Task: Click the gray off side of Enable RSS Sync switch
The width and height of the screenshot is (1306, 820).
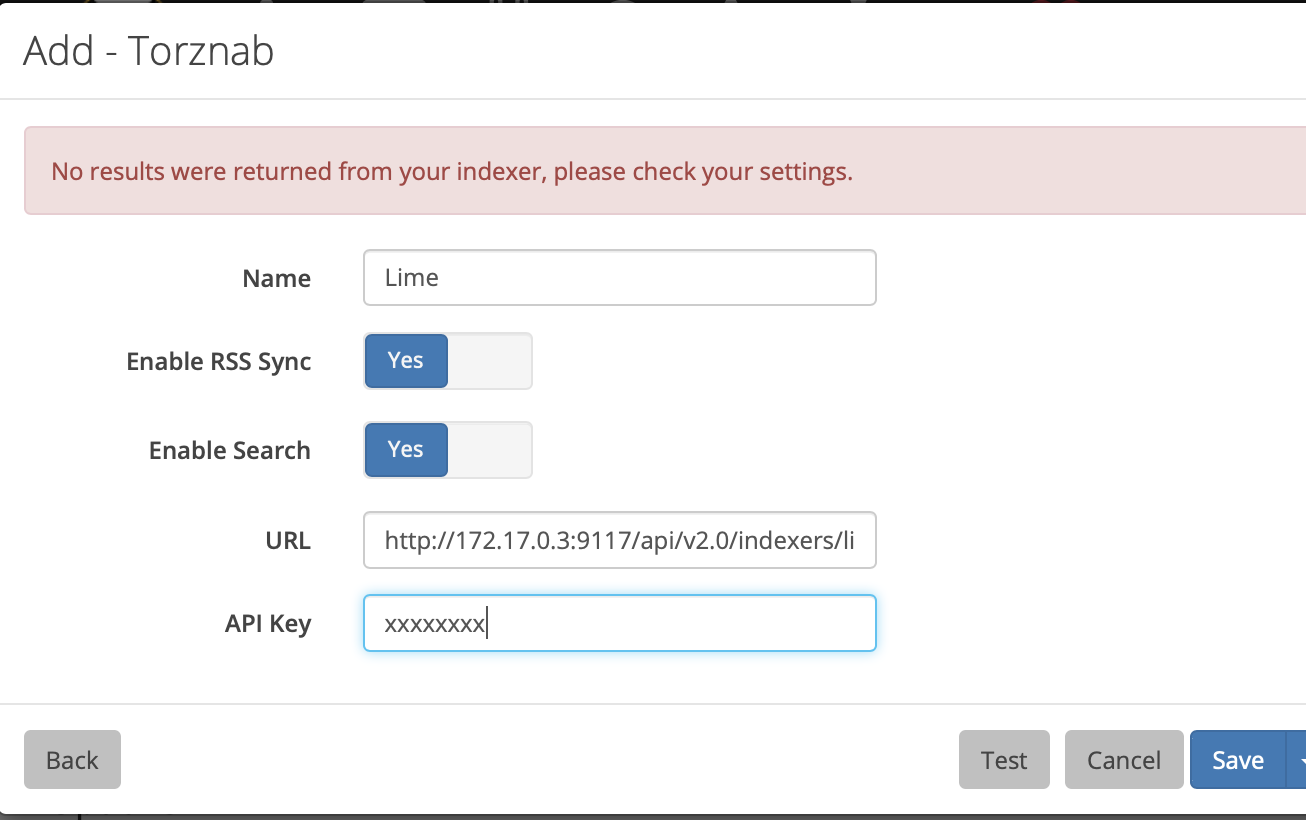Action: 489,361
